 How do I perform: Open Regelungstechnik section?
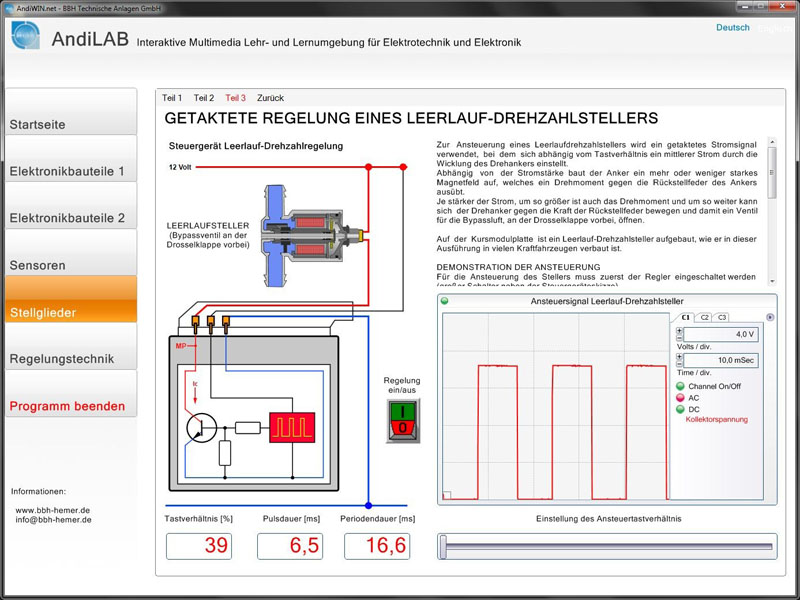coord(71,346)
